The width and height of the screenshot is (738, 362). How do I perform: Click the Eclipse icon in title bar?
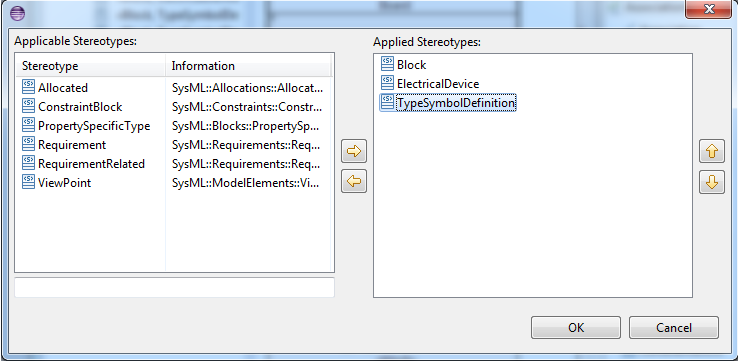coord(17,12)
